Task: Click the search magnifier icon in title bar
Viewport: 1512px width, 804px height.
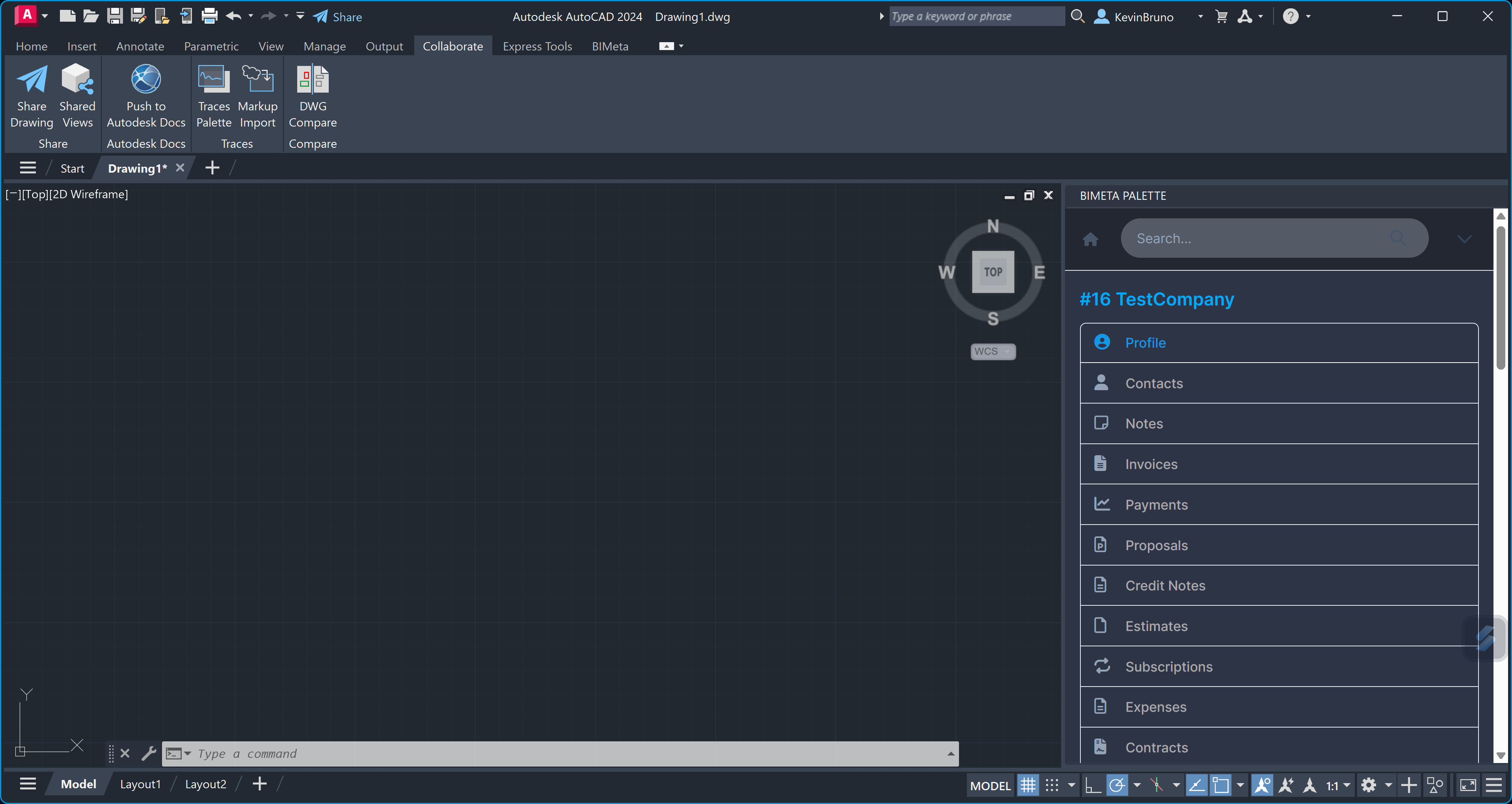Action: click(1077, 16)
